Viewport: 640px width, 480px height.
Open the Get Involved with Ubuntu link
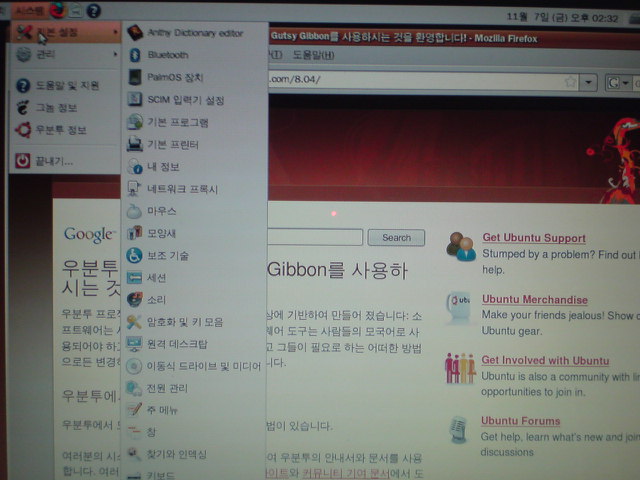coord(545,360)
